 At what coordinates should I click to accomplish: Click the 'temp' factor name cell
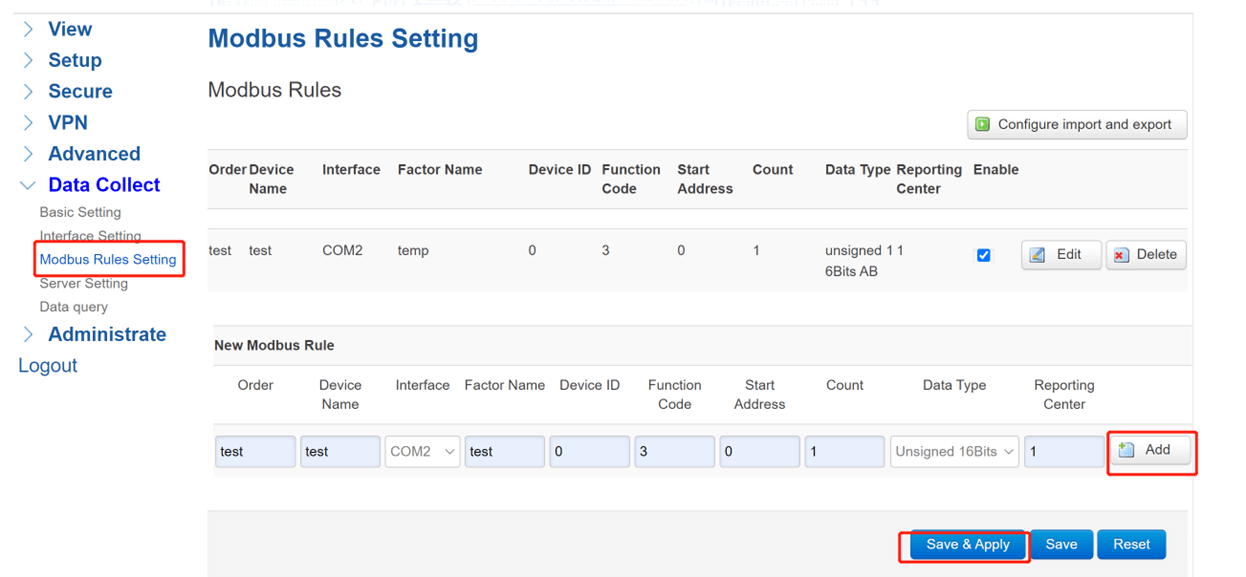pyautogui.click(x=413, y=251)
